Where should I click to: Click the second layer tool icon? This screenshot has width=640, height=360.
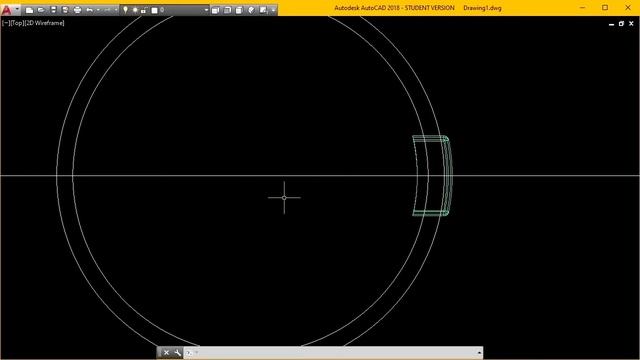click(x=227, y=10)
